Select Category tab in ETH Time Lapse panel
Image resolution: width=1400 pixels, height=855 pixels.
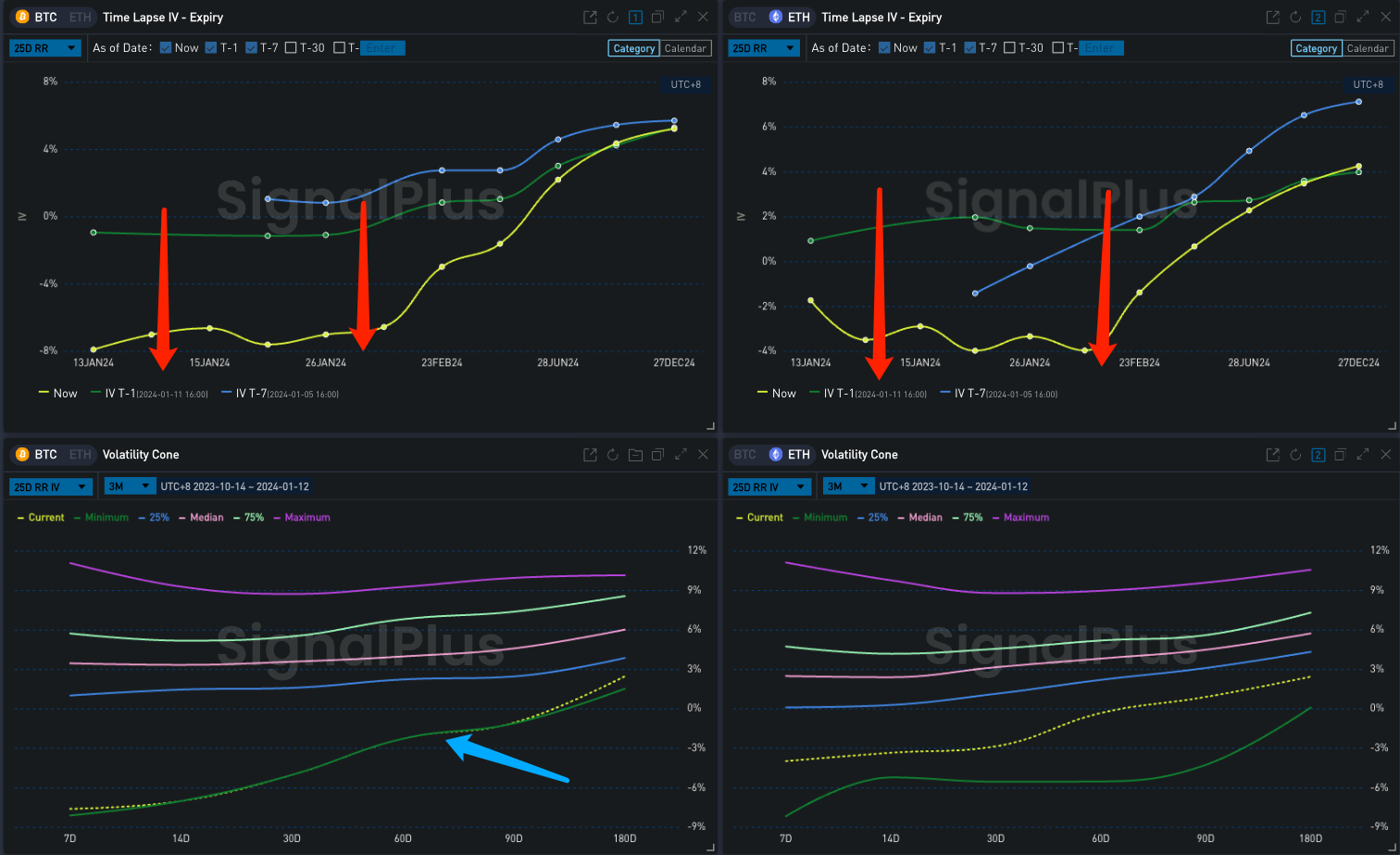tap(1316, 48)
